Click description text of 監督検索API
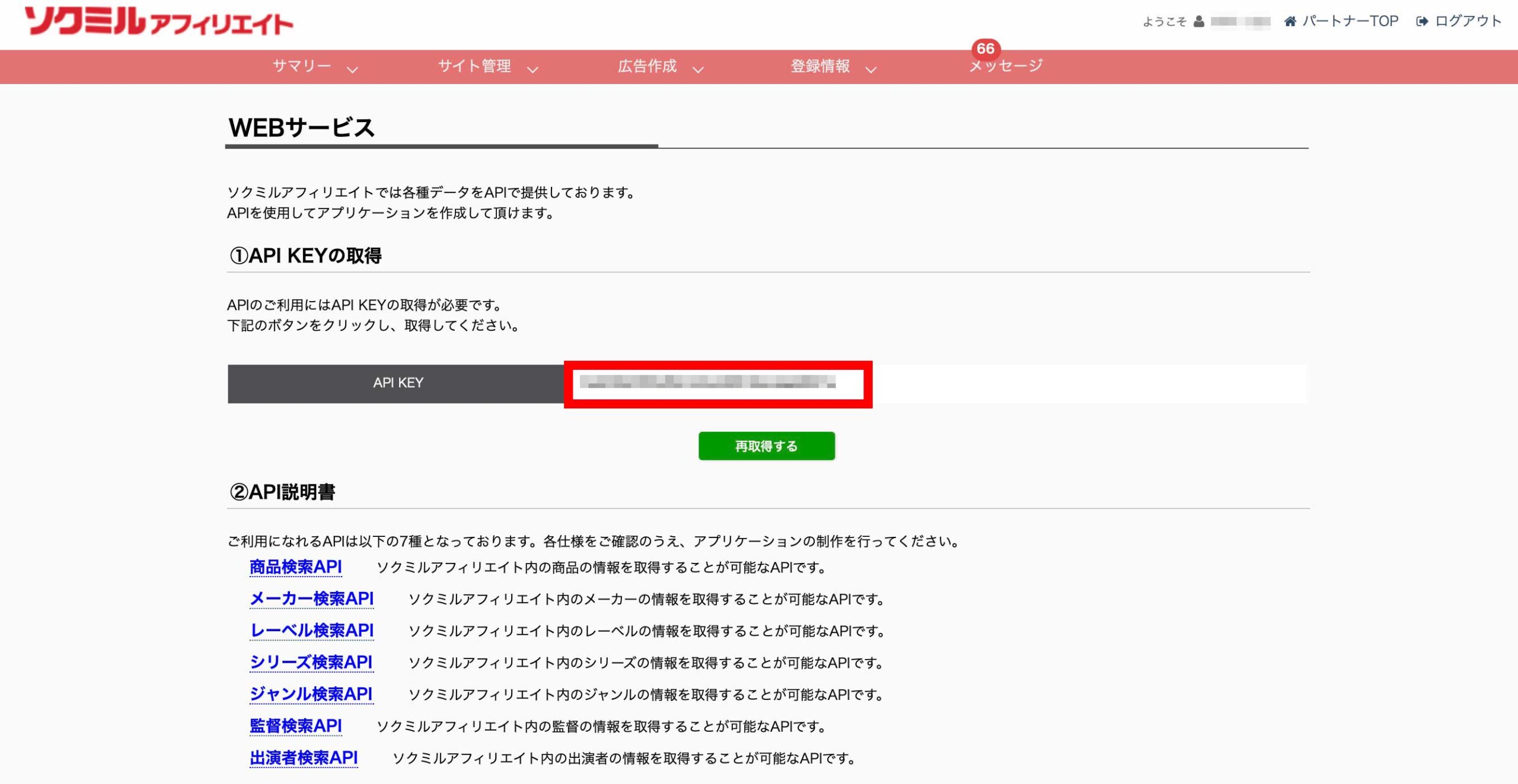Screen dimensions: 1518x784 click(x=602, y=727)
